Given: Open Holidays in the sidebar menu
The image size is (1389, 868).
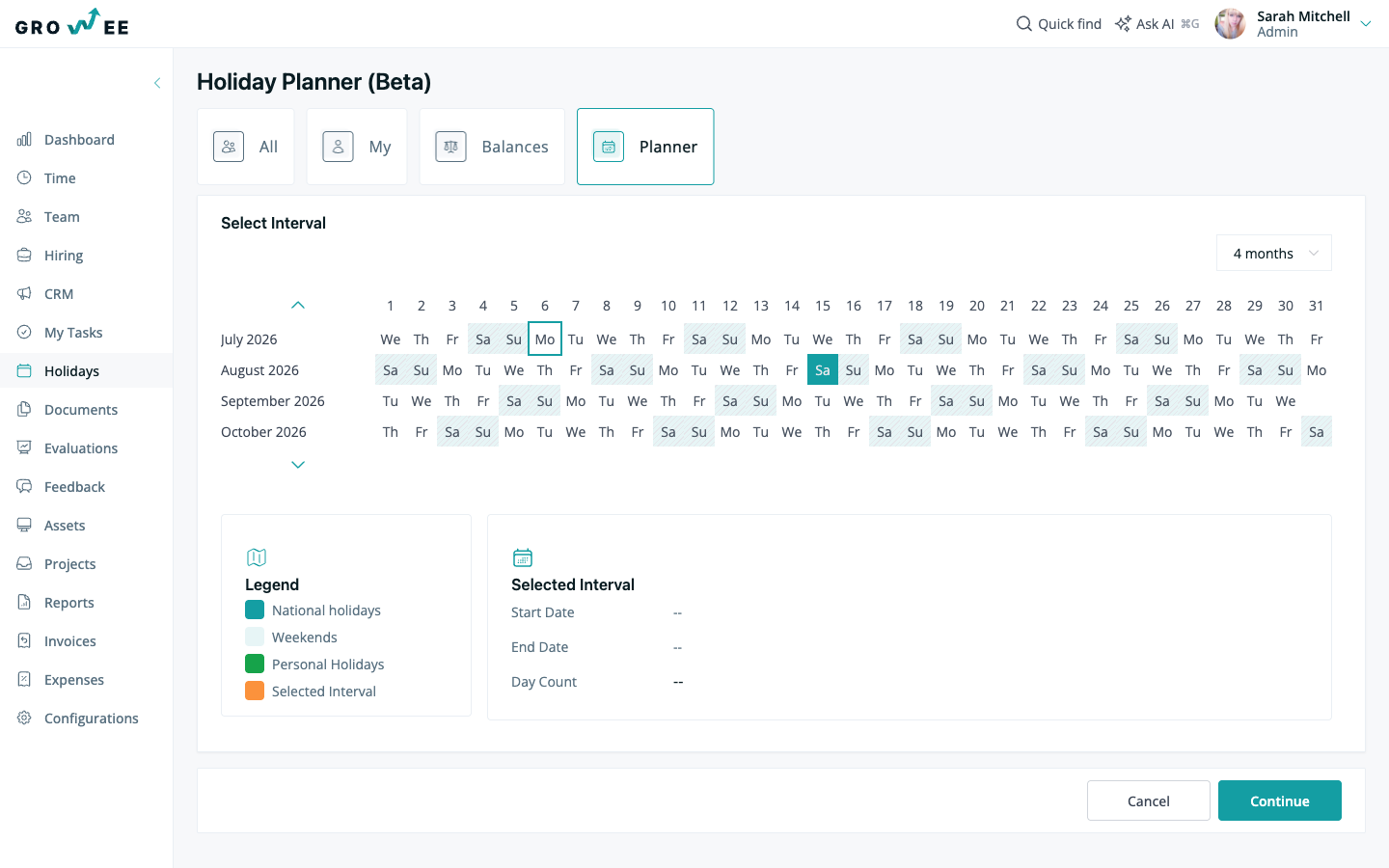Looking at the screenshot, I should pos(87,371).
